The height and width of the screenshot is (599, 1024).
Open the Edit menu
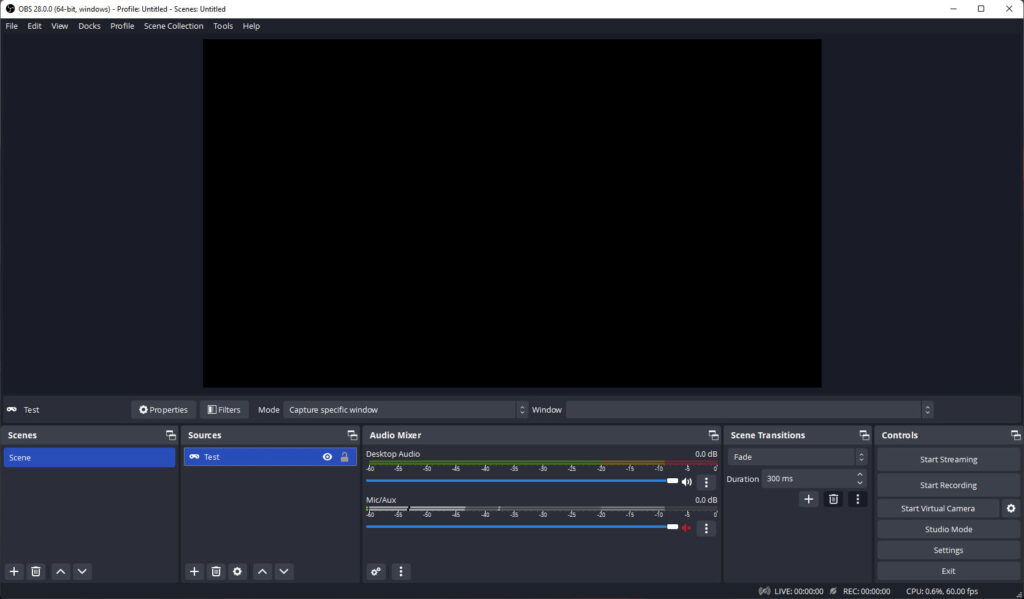35,26
